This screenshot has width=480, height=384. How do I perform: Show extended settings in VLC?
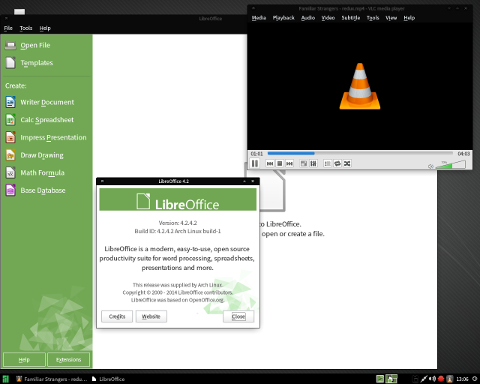313,163
